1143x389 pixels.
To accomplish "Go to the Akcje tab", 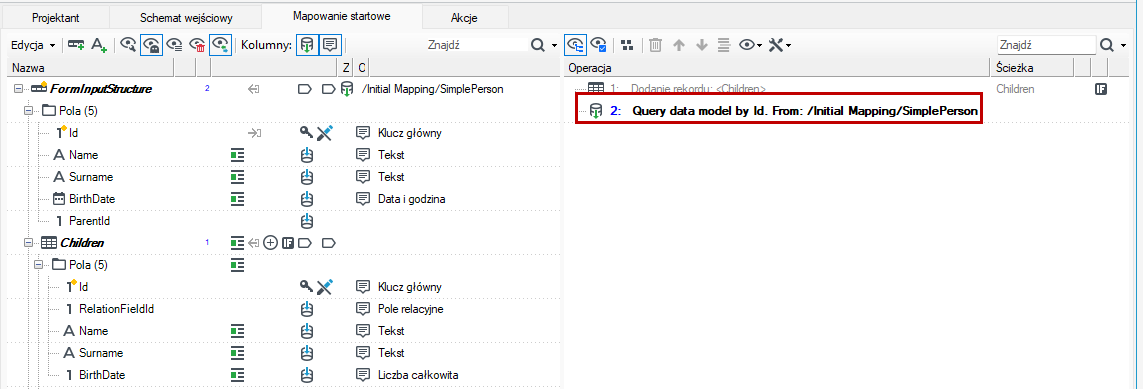I will 464,17.
